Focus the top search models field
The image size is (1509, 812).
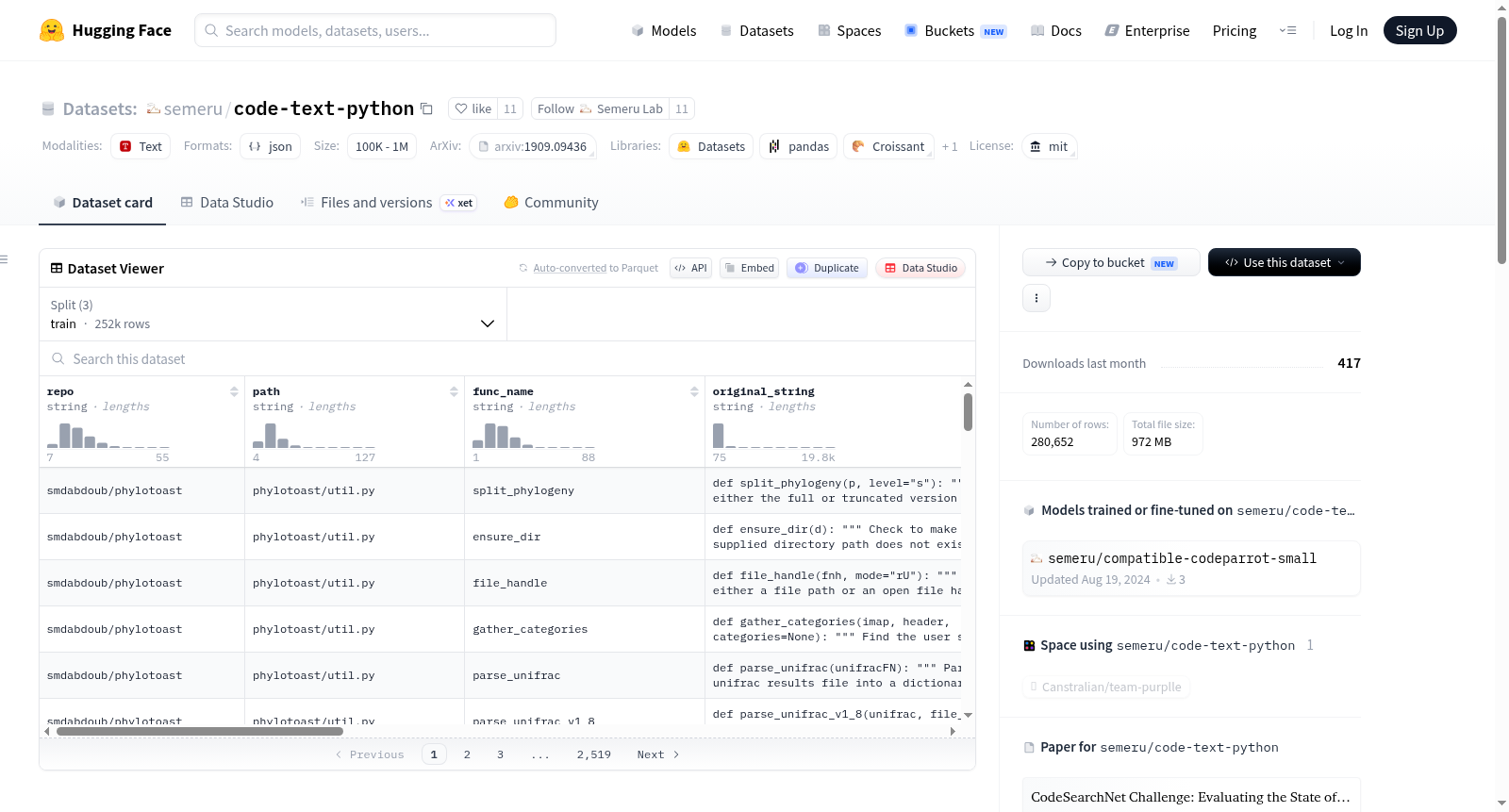coord(375,30)
